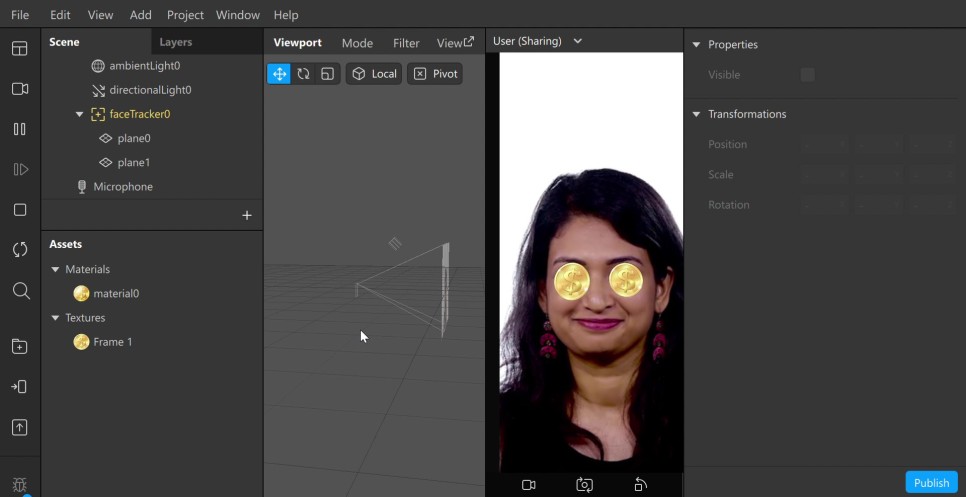Open the viewport View menu
This screenshot has width=966, height=497.
[449, 43]
